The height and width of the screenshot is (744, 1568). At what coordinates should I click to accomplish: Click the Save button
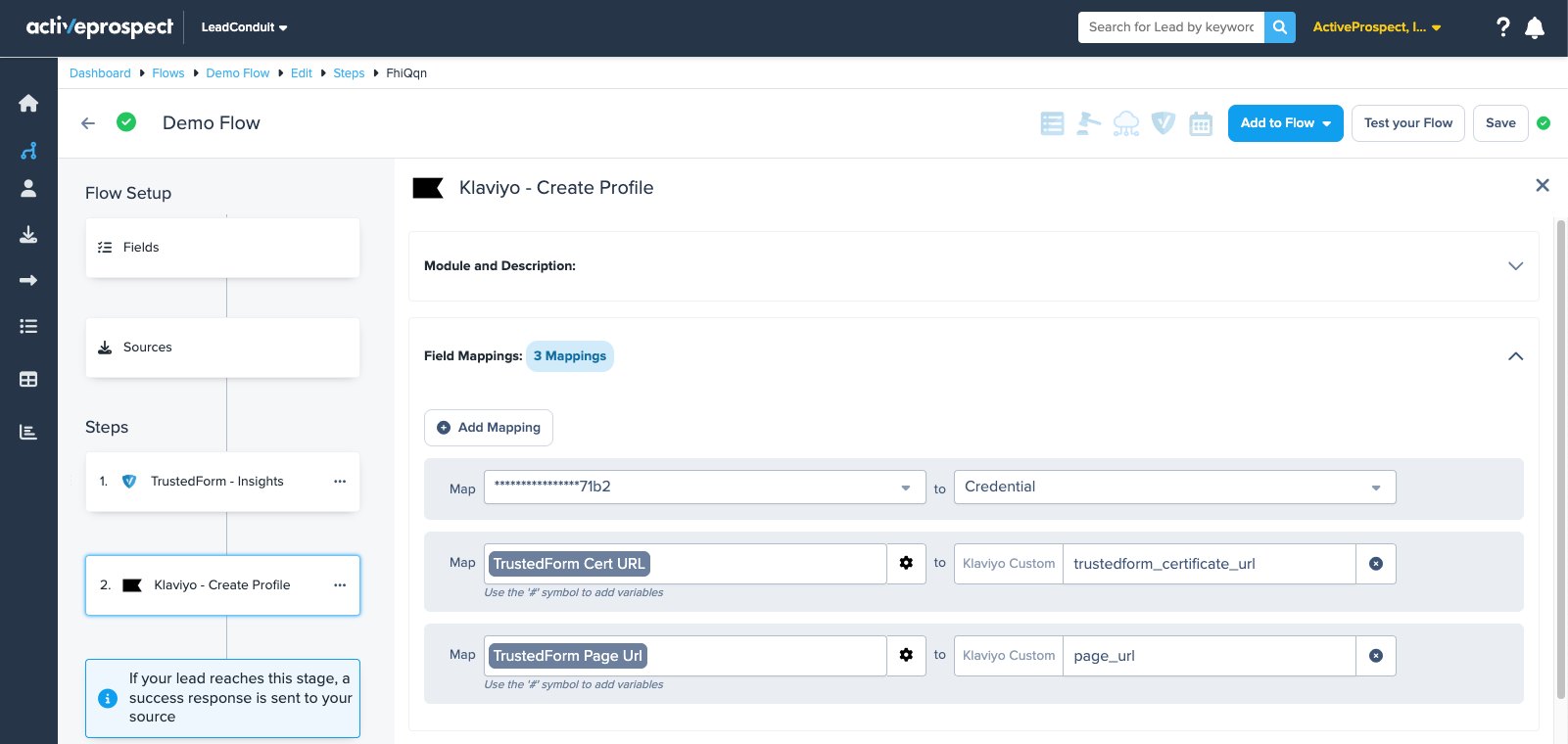(1500, 123)
